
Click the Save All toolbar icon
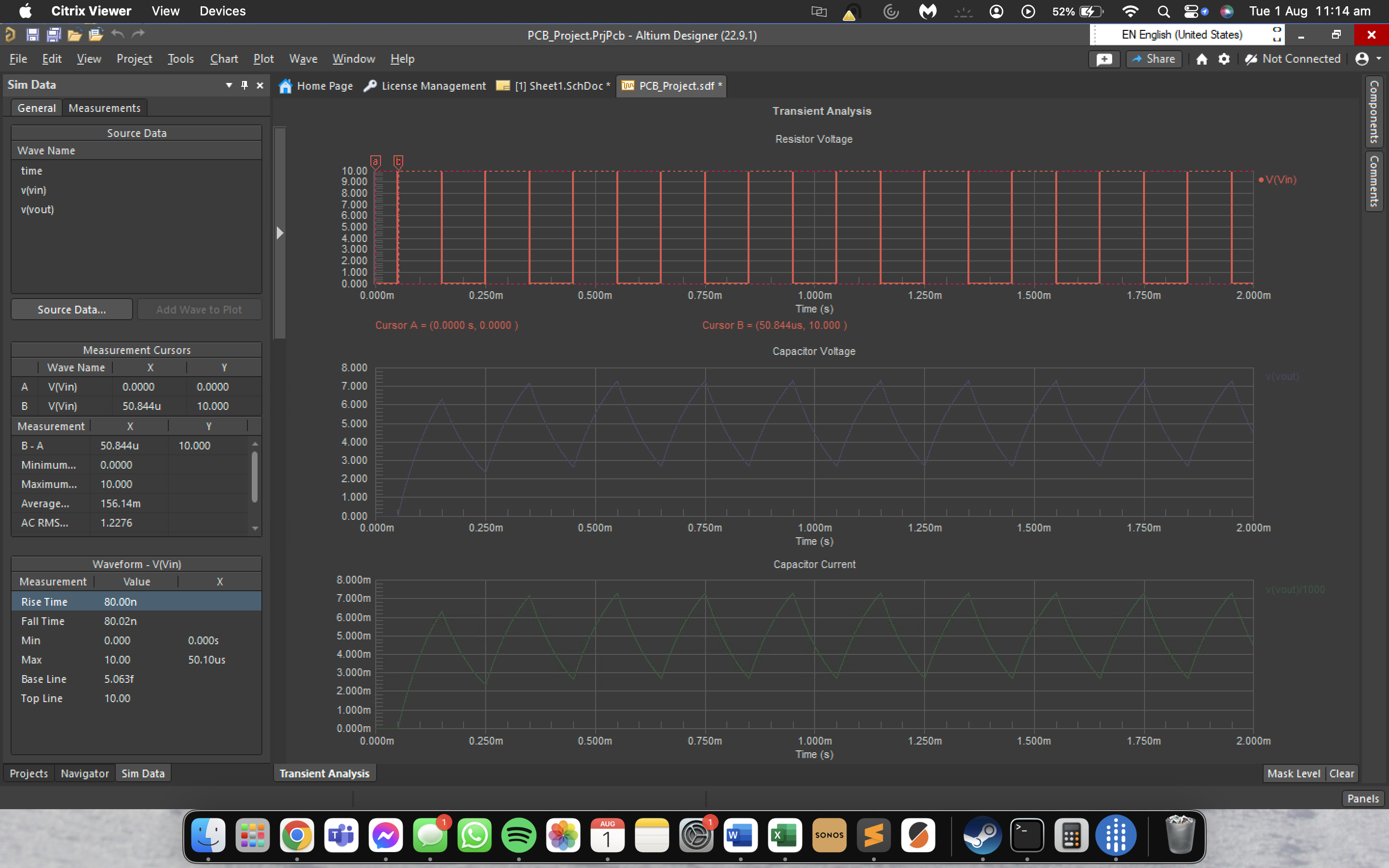(x=53, y=34)
